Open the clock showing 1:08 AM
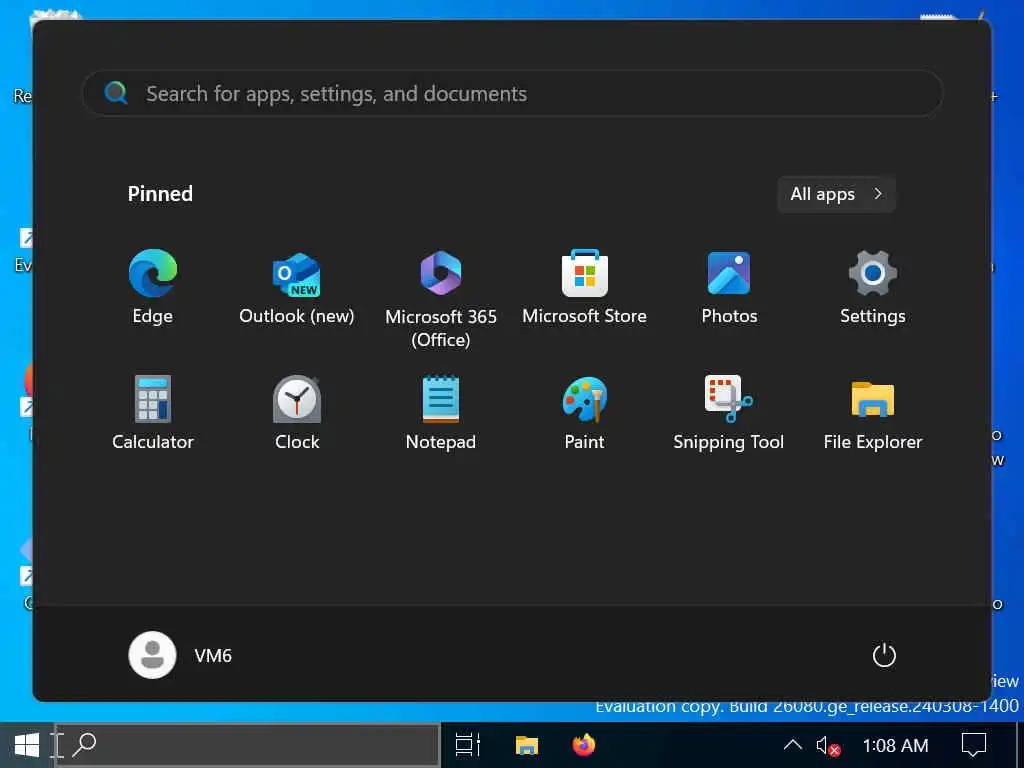The image size is (1024, 768). click(x=895, y=745)
